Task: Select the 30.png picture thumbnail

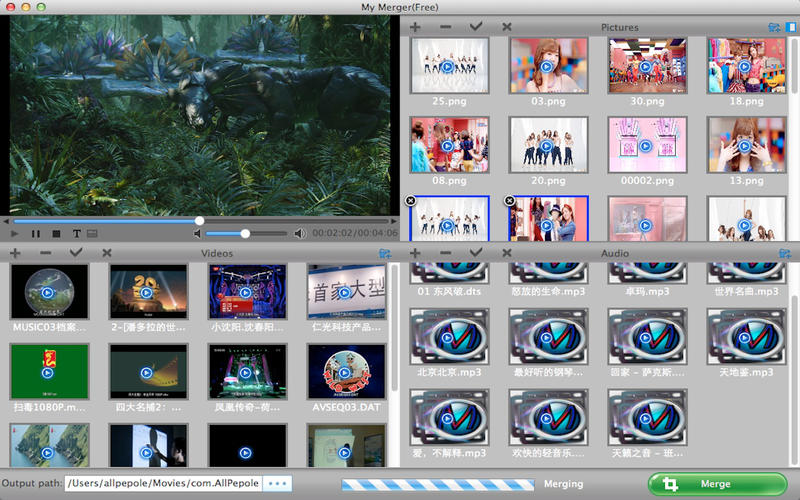Action: 647,65
